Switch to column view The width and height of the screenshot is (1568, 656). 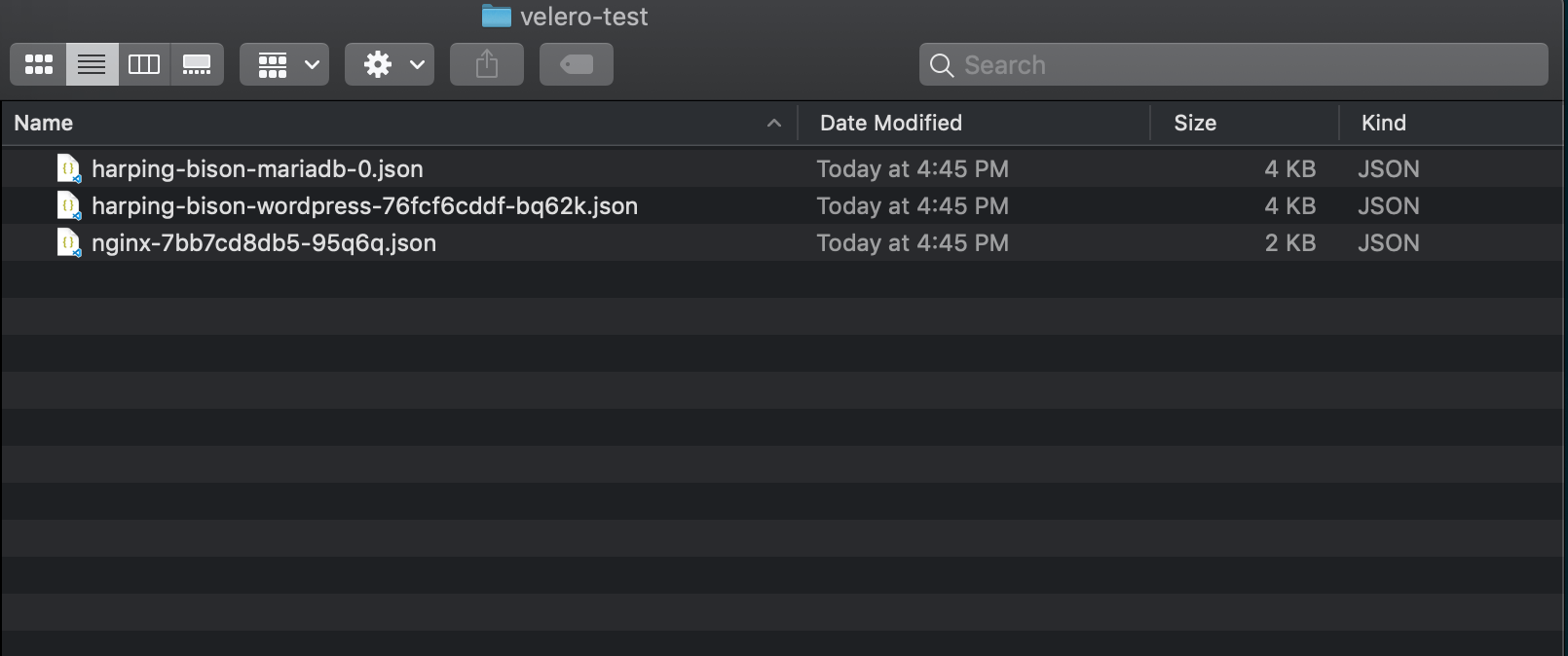[144, 64]
